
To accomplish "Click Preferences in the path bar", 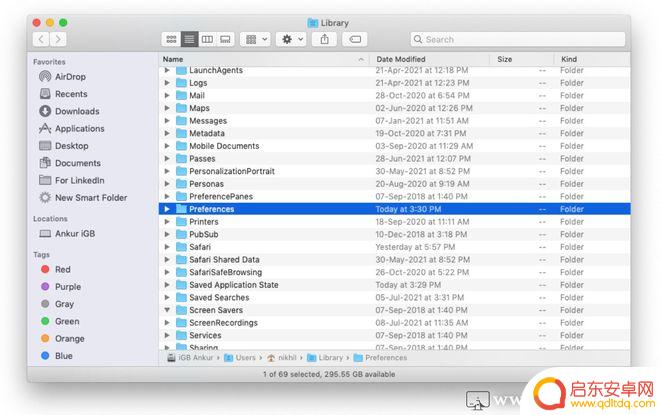I will [381, 358].
